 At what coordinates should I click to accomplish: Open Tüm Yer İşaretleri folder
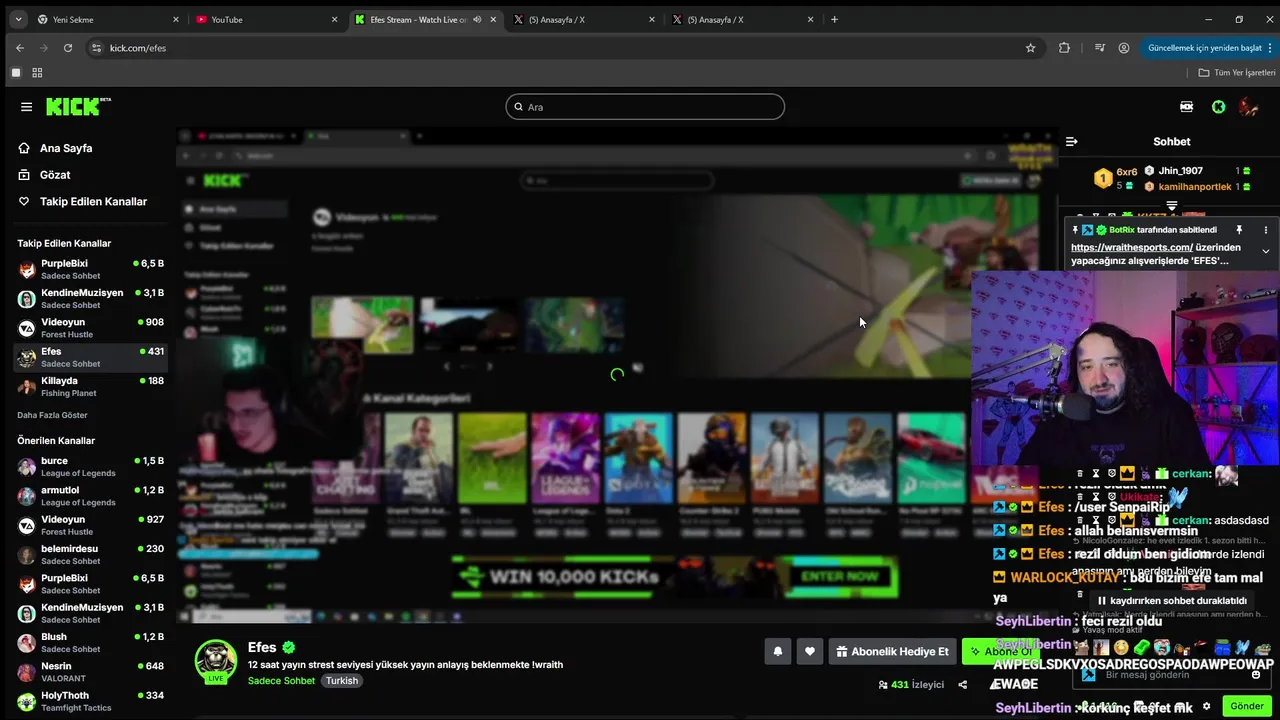click(1237, 73)
